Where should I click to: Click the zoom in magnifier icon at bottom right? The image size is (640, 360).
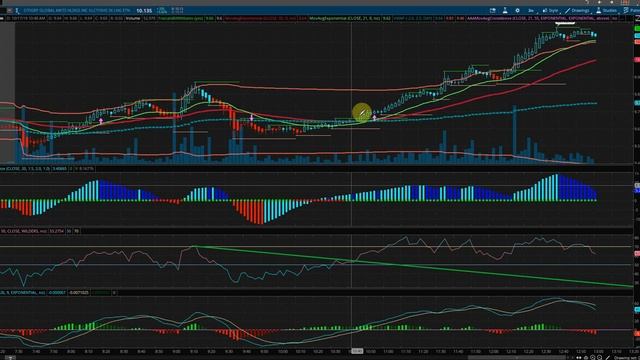592,358
